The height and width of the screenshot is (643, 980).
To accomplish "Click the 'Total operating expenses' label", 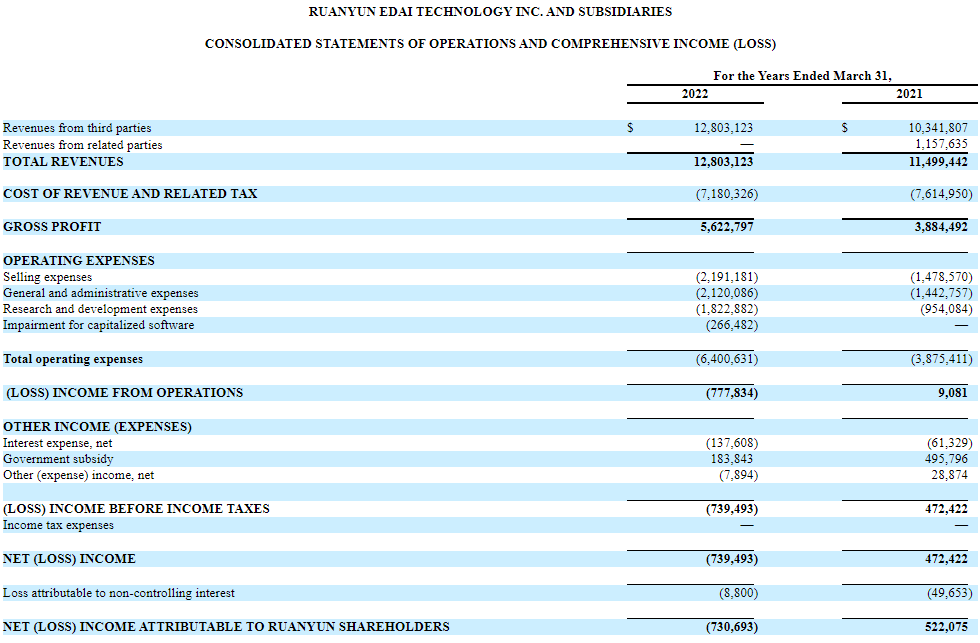I will point(72,359).
